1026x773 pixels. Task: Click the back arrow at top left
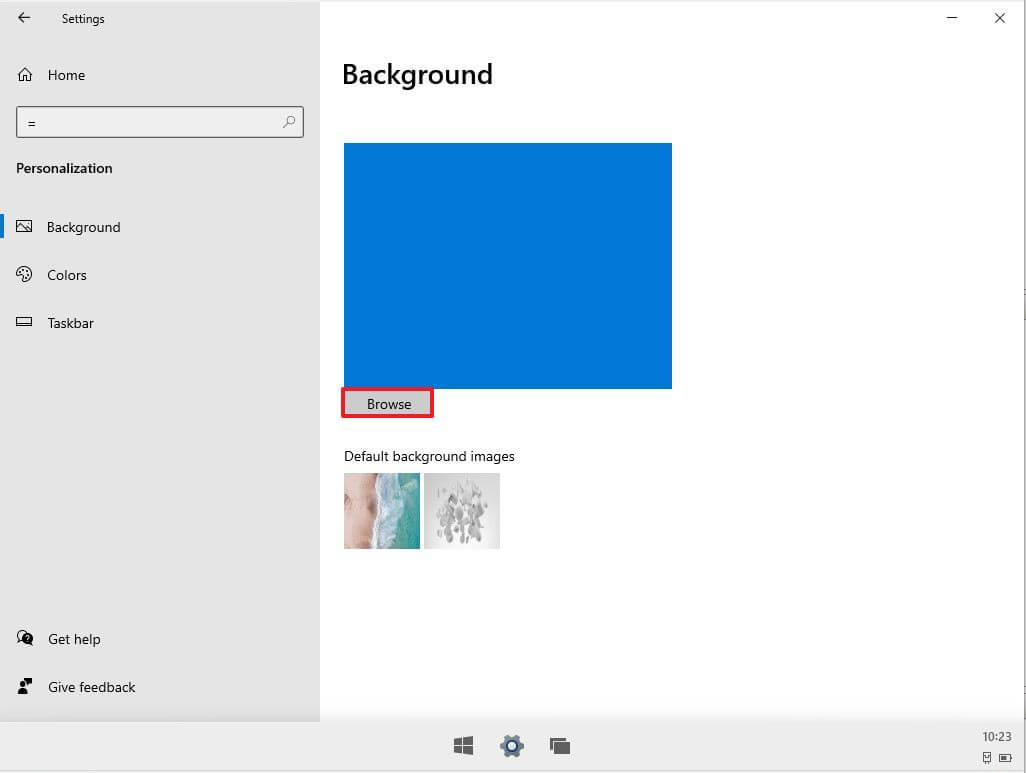[23, 17]
